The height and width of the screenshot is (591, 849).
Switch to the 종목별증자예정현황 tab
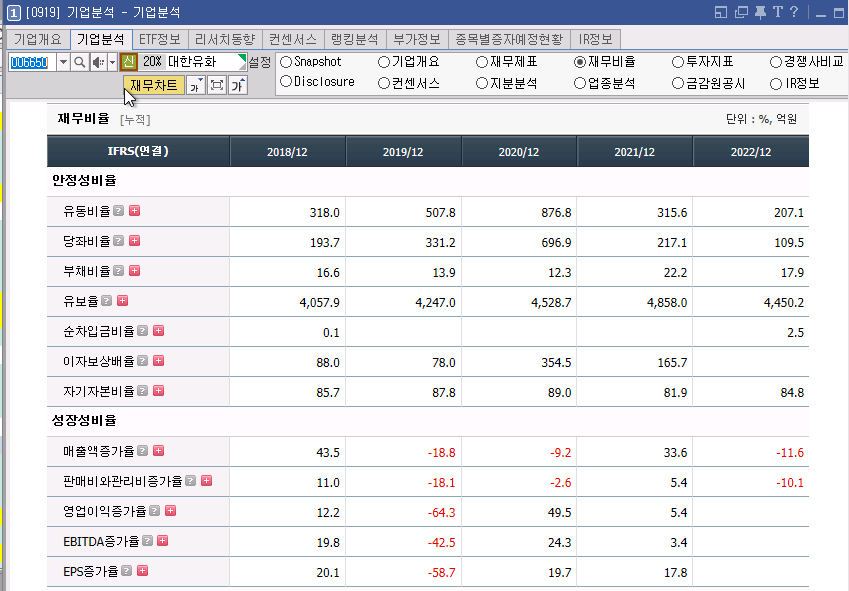(509, 39)
